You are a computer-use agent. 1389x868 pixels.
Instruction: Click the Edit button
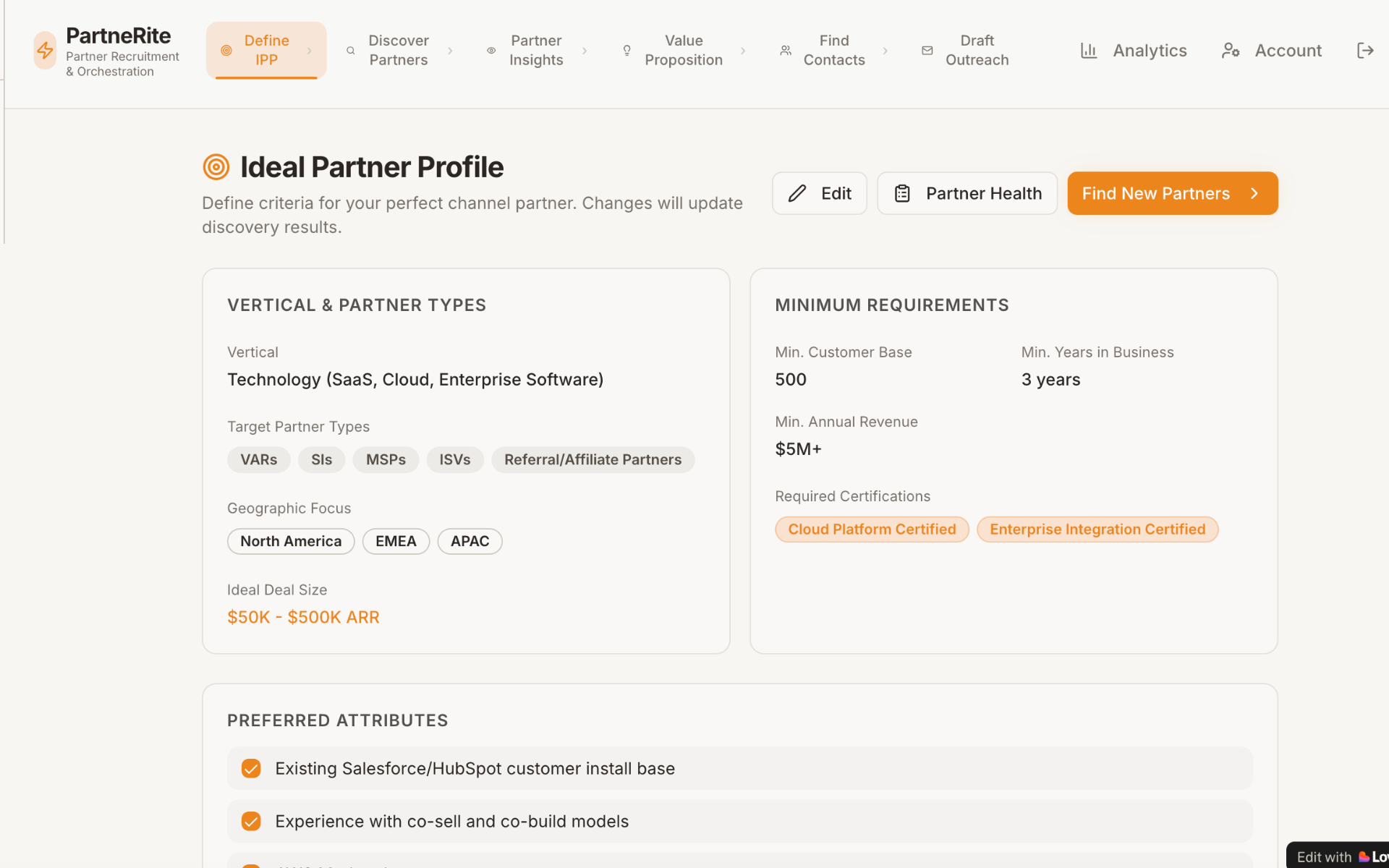(819, 193)
